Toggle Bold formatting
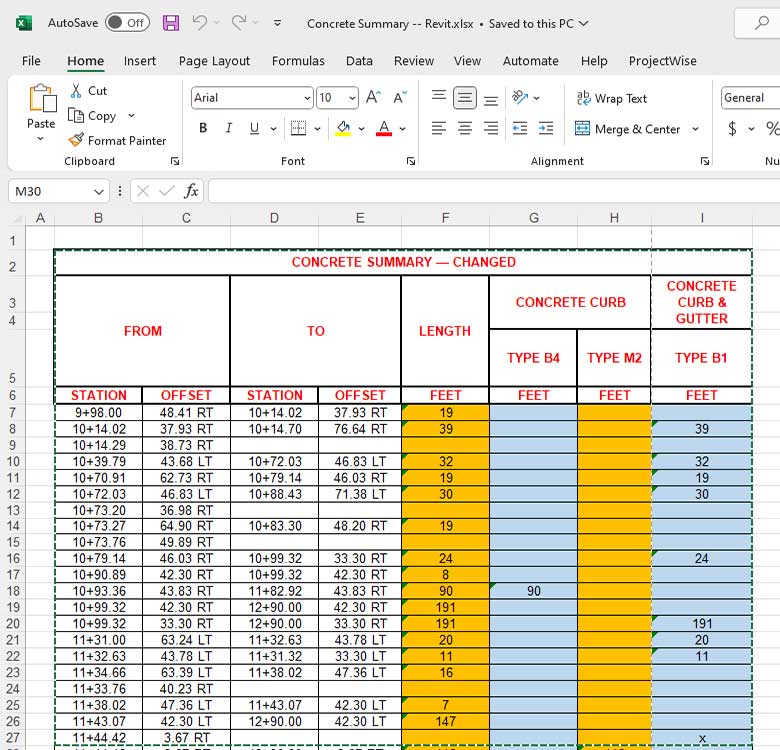The width and height of the screenshot is (780, 750). (x=203, y=128)
